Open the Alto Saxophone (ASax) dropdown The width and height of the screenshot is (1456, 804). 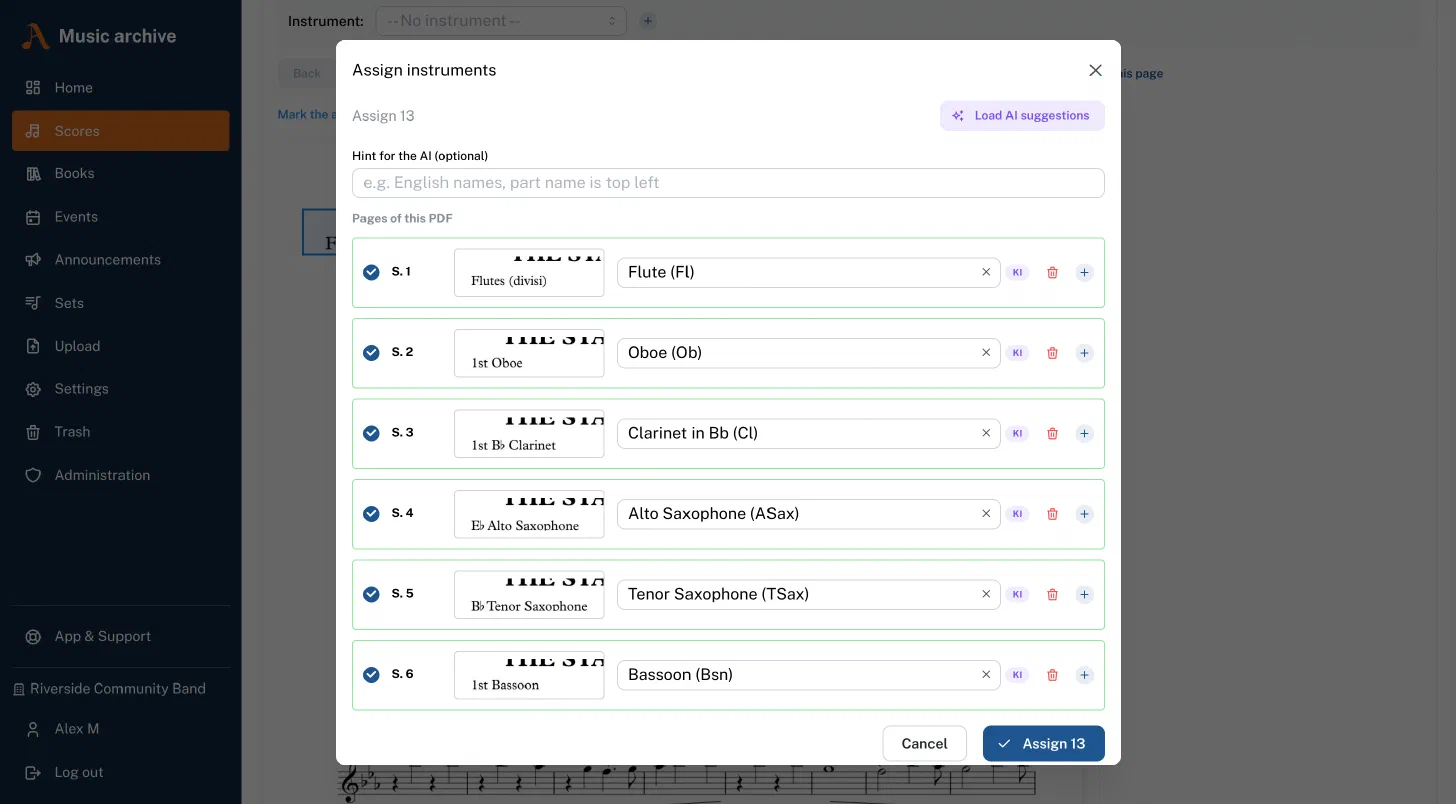(808, 514)
